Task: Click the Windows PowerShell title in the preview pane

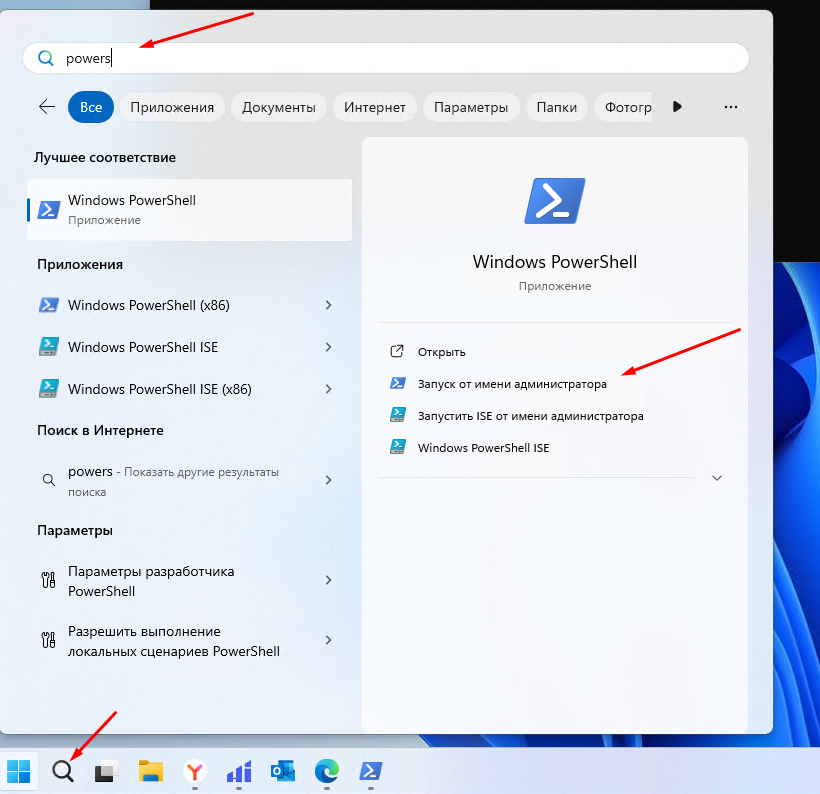Action: 555,262
